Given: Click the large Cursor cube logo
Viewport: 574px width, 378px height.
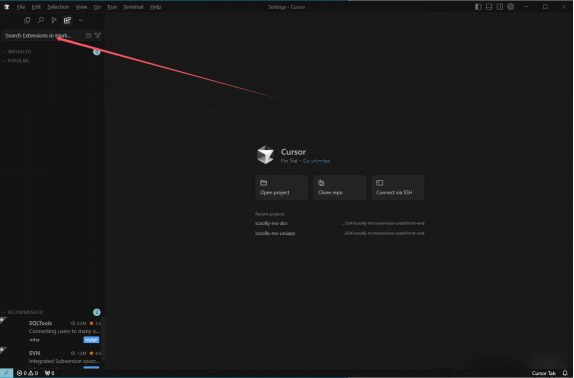Looking at the screenshot, I should coord(265,155).
